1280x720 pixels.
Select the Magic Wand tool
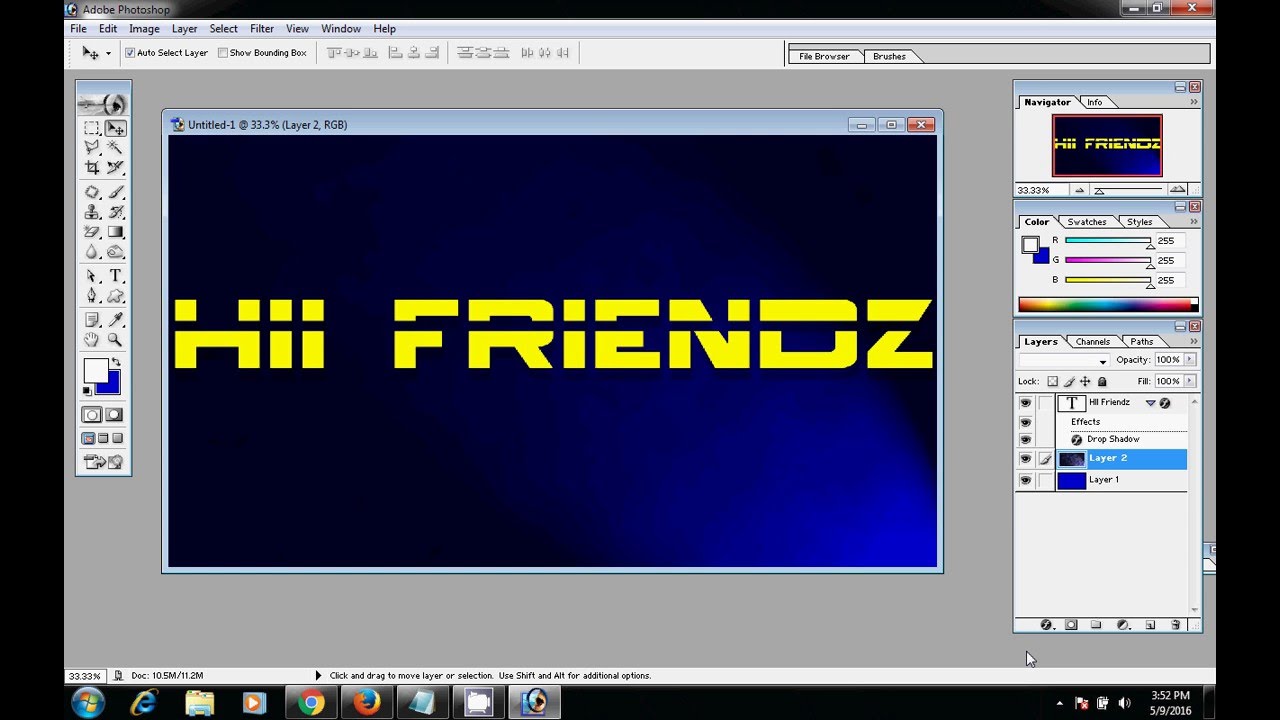[116, 147]
